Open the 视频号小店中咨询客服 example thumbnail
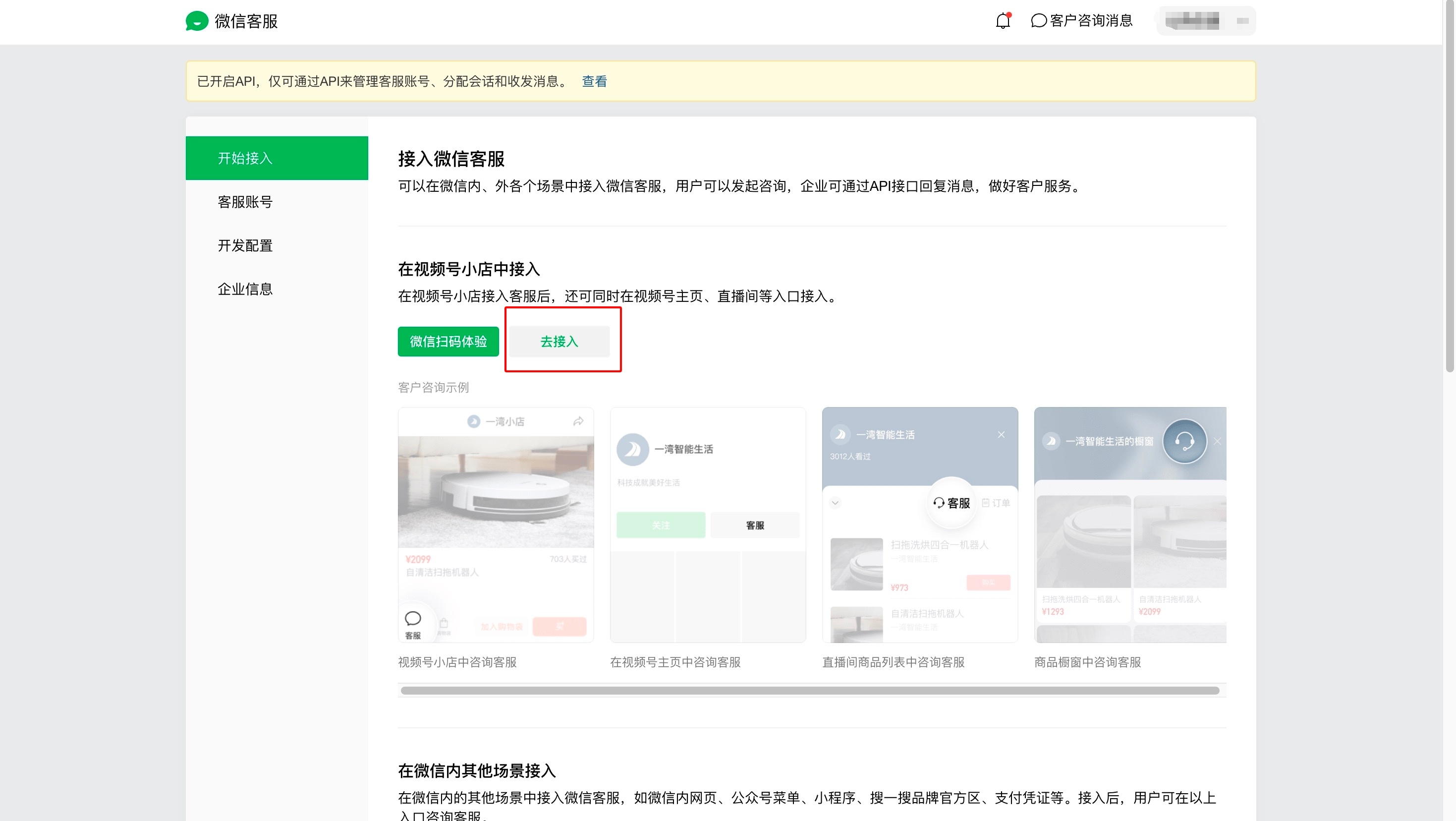The image size is (1456, 821). 496,525
